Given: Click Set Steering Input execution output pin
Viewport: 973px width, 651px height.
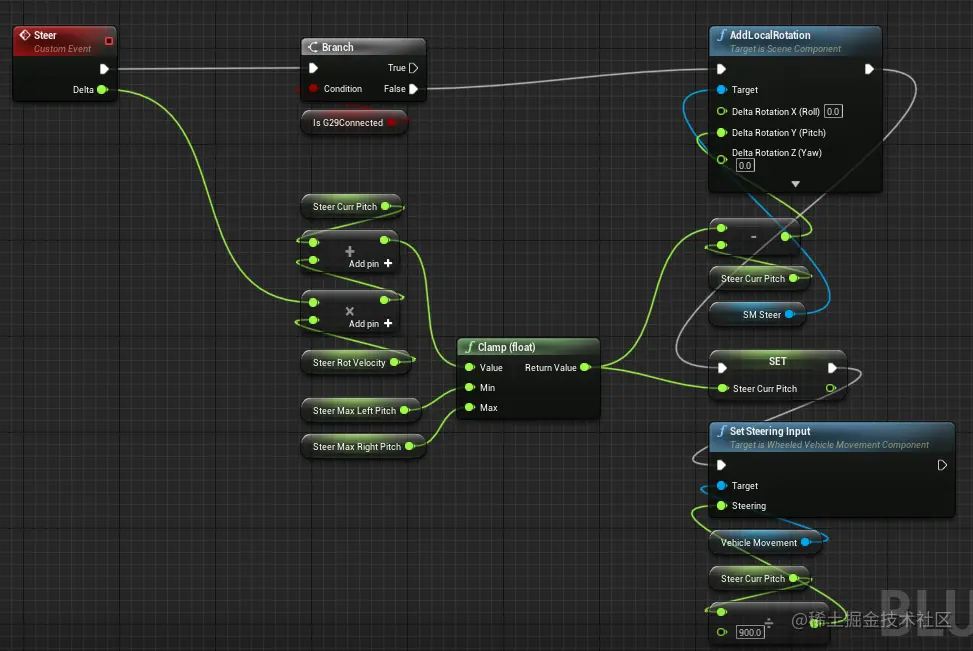Looking at the screenshot, I should [942, 465].
